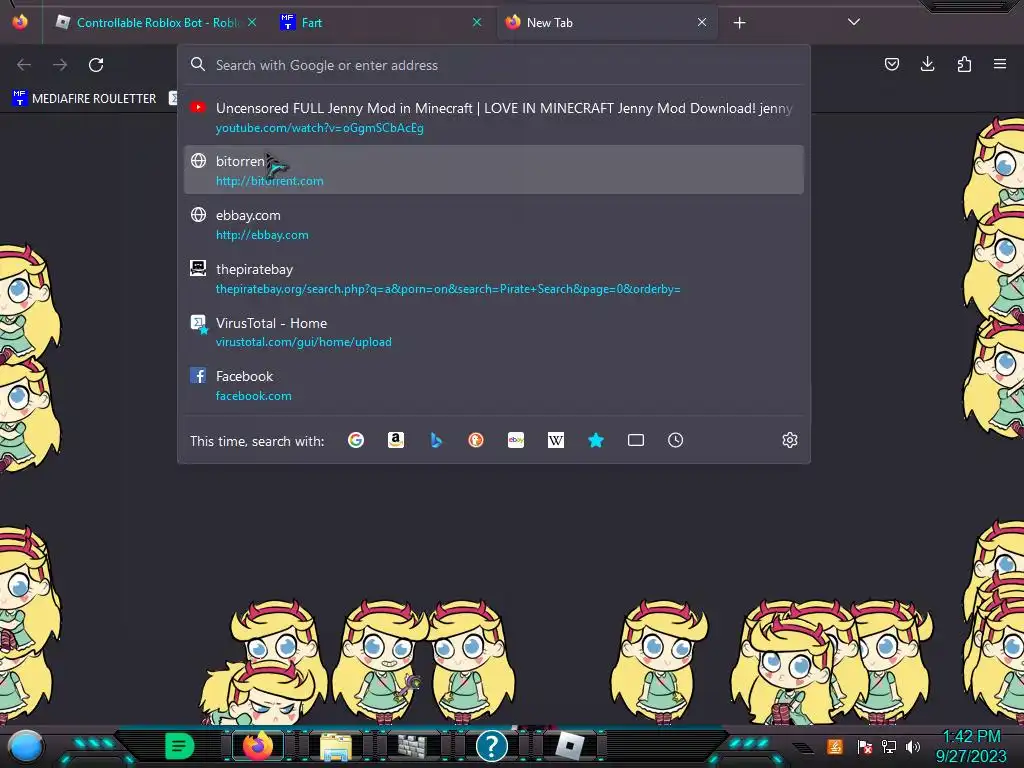Open Action Center flag tray icon
The height and width of the screenshot is (768, 1024).
coord(865,746)
